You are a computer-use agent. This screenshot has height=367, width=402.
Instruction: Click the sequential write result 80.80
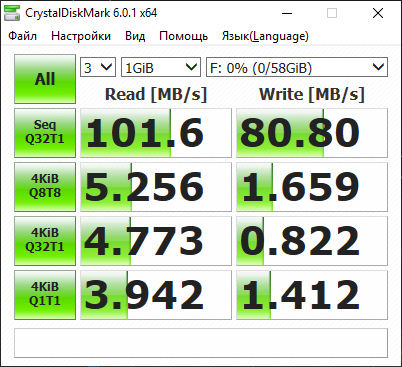(x=312, y=133)
